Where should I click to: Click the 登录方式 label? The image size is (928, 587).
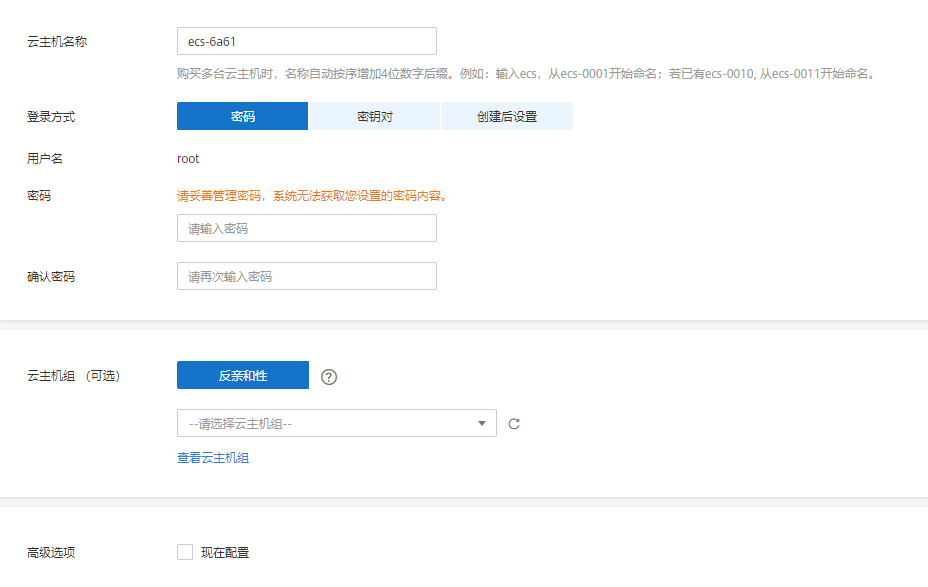(50, 117)
